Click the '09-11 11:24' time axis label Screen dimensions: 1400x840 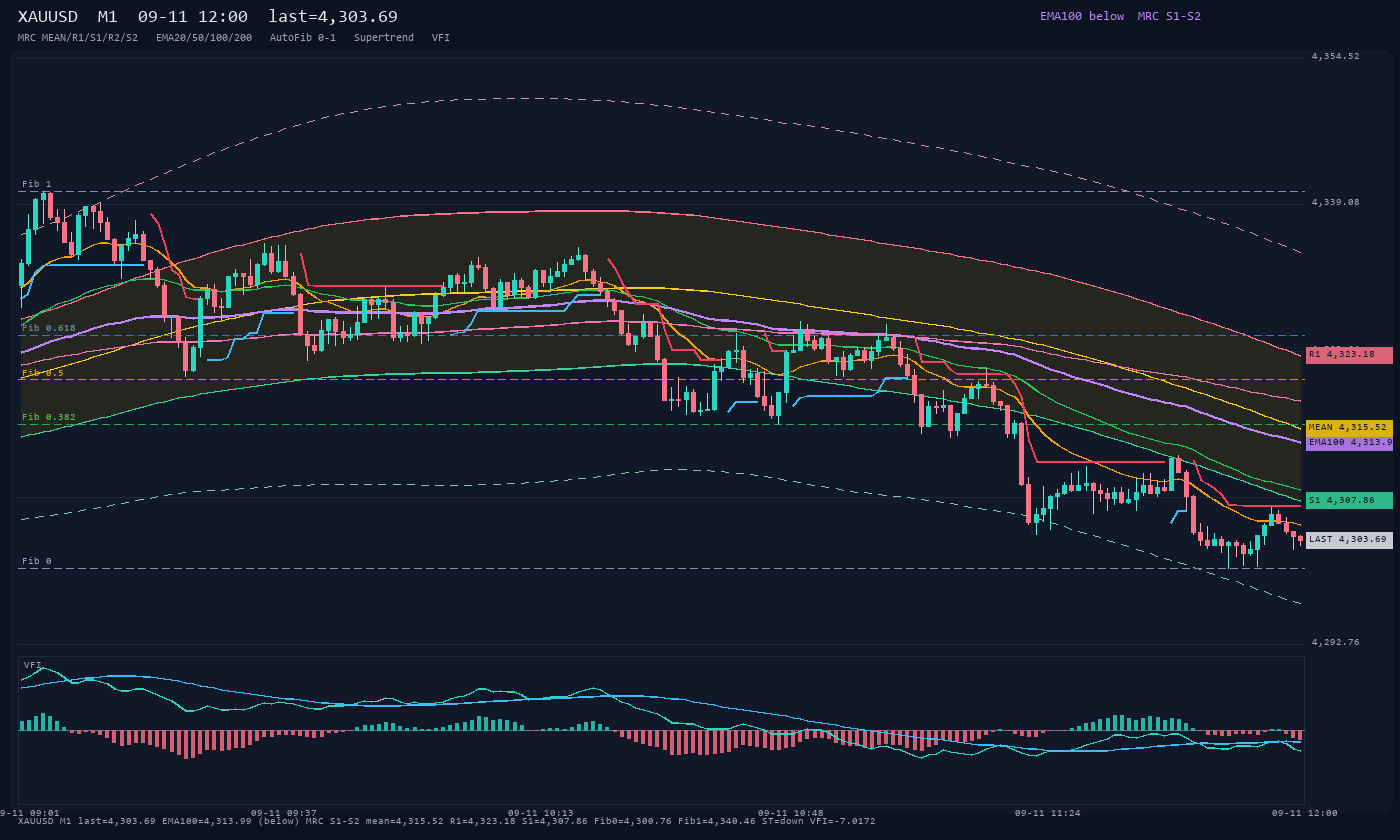click(1047, 813)
